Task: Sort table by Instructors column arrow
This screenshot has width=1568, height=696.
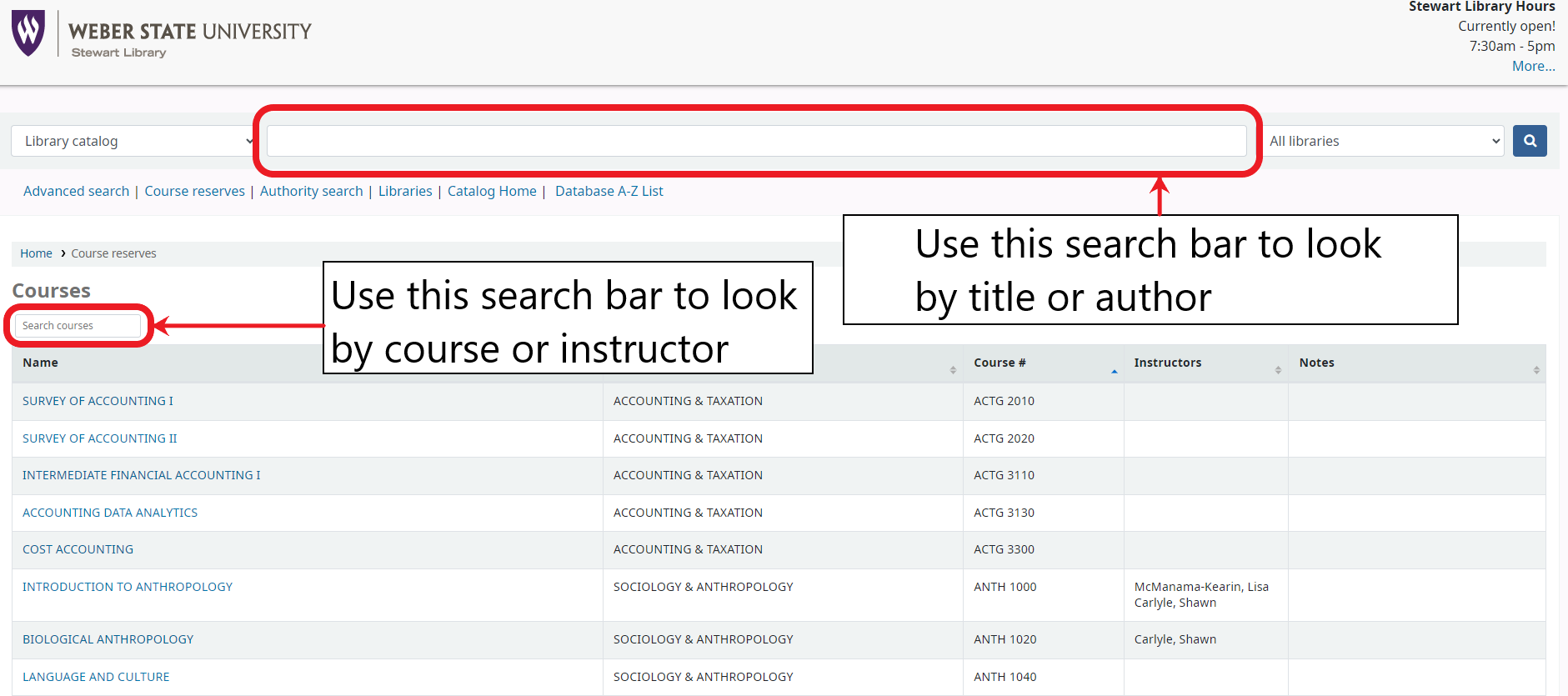Action: tap(1277, 370)
